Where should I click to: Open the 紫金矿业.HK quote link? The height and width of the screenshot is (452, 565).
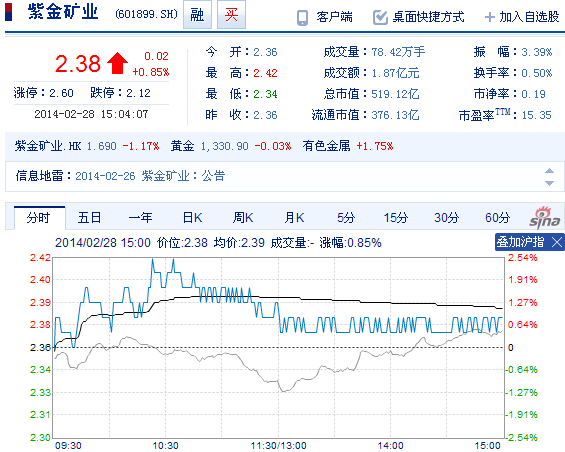coord(48,146)
